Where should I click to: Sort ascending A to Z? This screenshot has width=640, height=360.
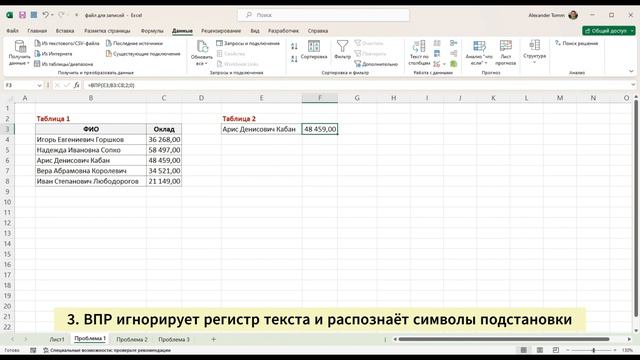[294, 47]
